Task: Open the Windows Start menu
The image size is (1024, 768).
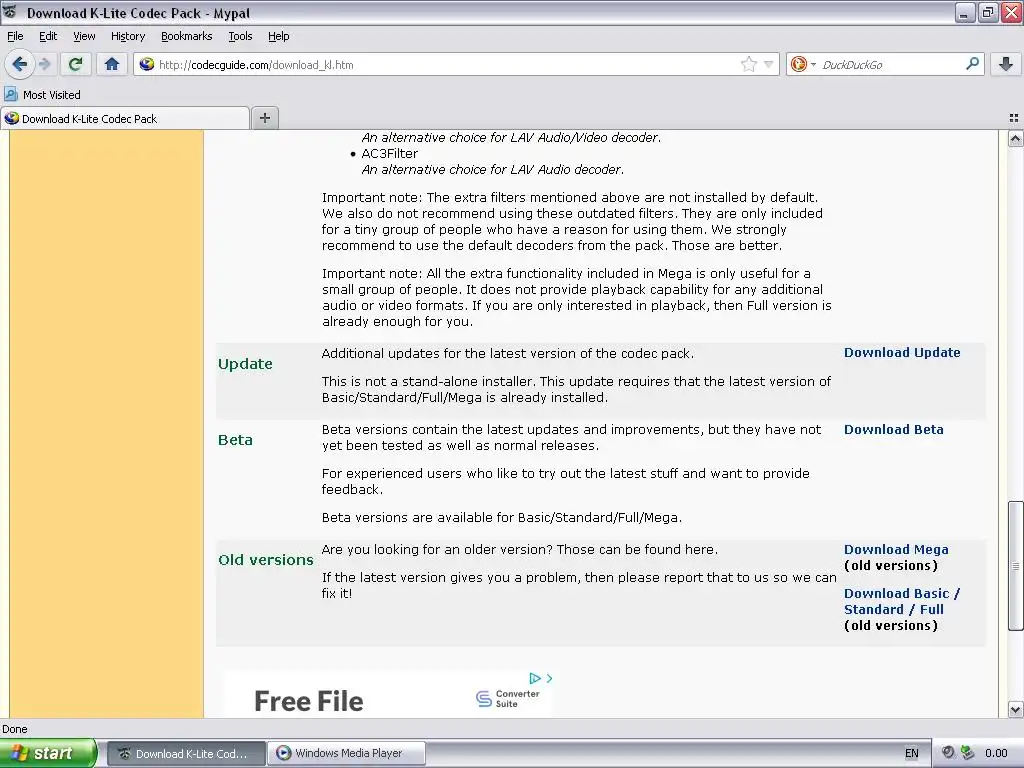Action: click(x=48, y=753)
